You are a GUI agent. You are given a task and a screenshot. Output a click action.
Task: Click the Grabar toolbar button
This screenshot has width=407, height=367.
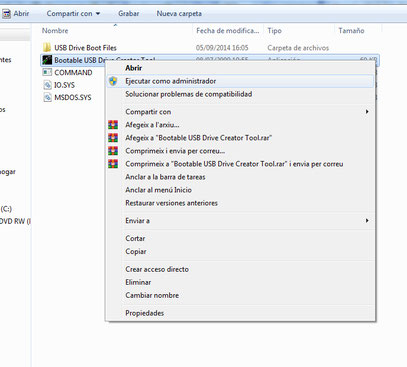pyautogui.click(x=129, y=14)
